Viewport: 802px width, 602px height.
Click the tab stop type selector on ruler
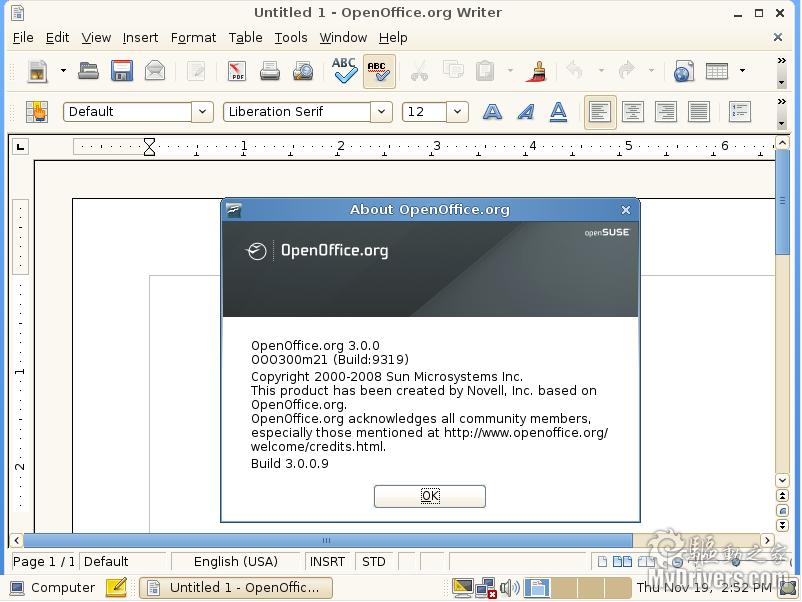[20, 147]
